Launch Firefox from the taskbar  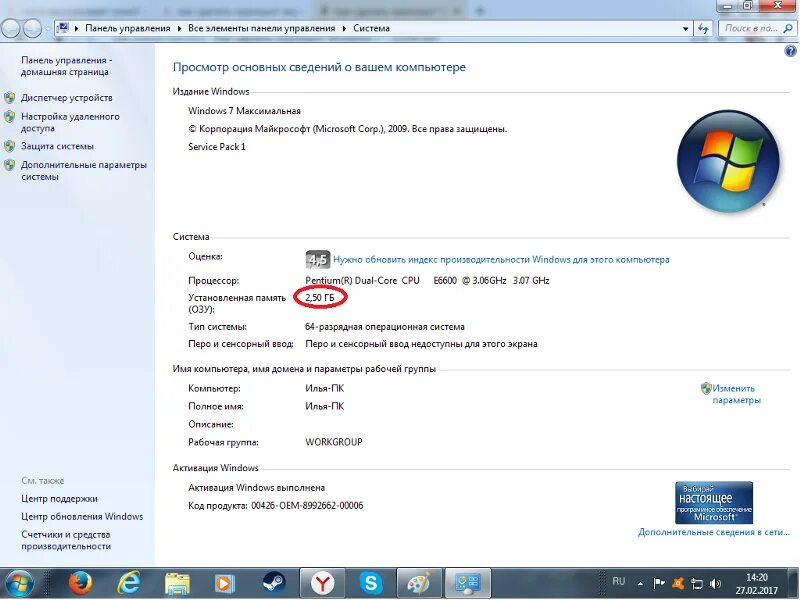pyautogui.click(x=80, y=583)
